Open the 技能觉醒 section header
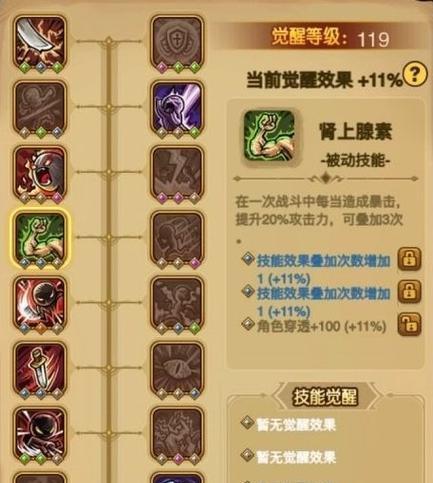Viewport: 433px width, 483px height. pos(326,396)
